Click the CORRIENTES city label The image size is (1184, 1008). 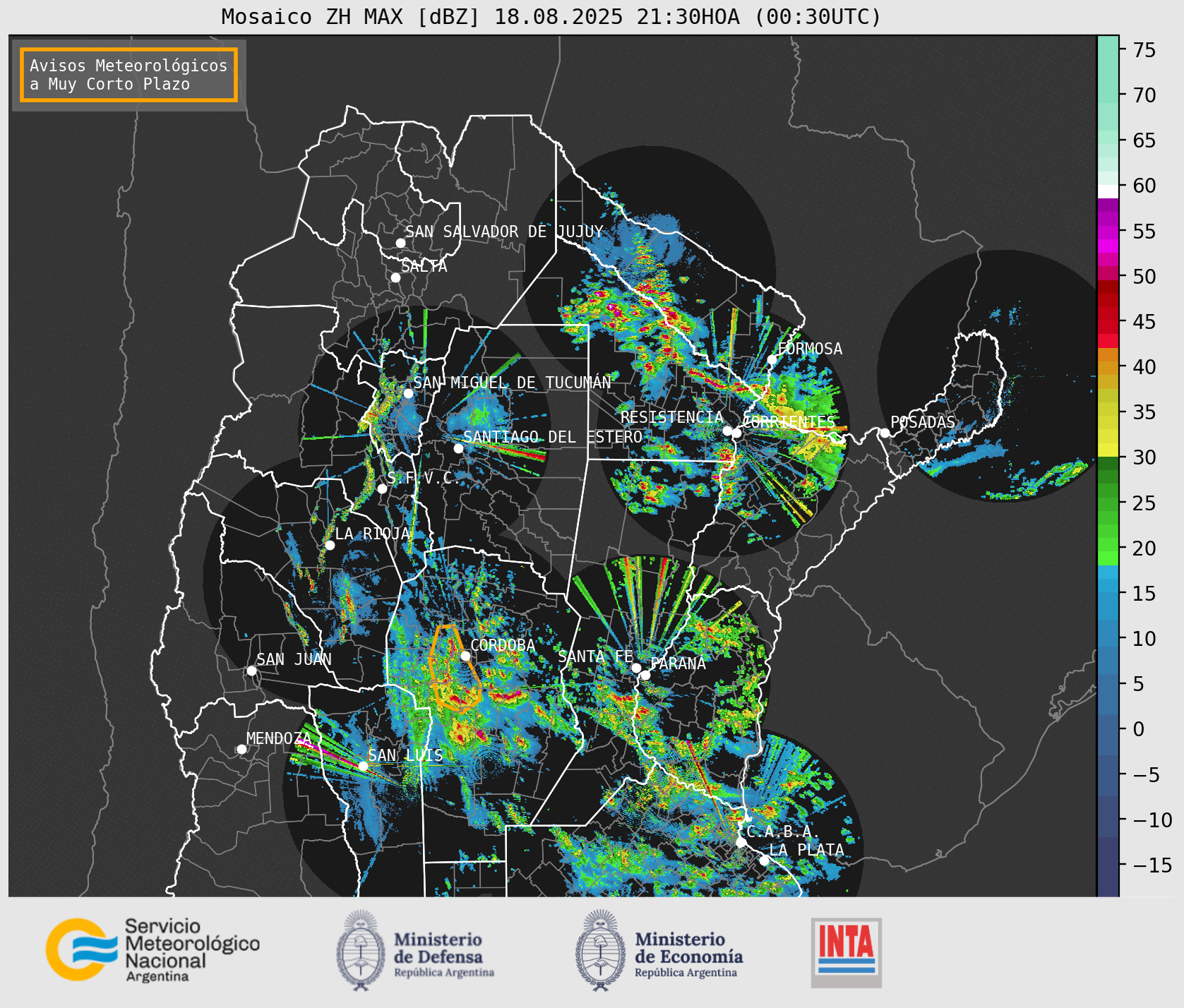pos(789,422)
